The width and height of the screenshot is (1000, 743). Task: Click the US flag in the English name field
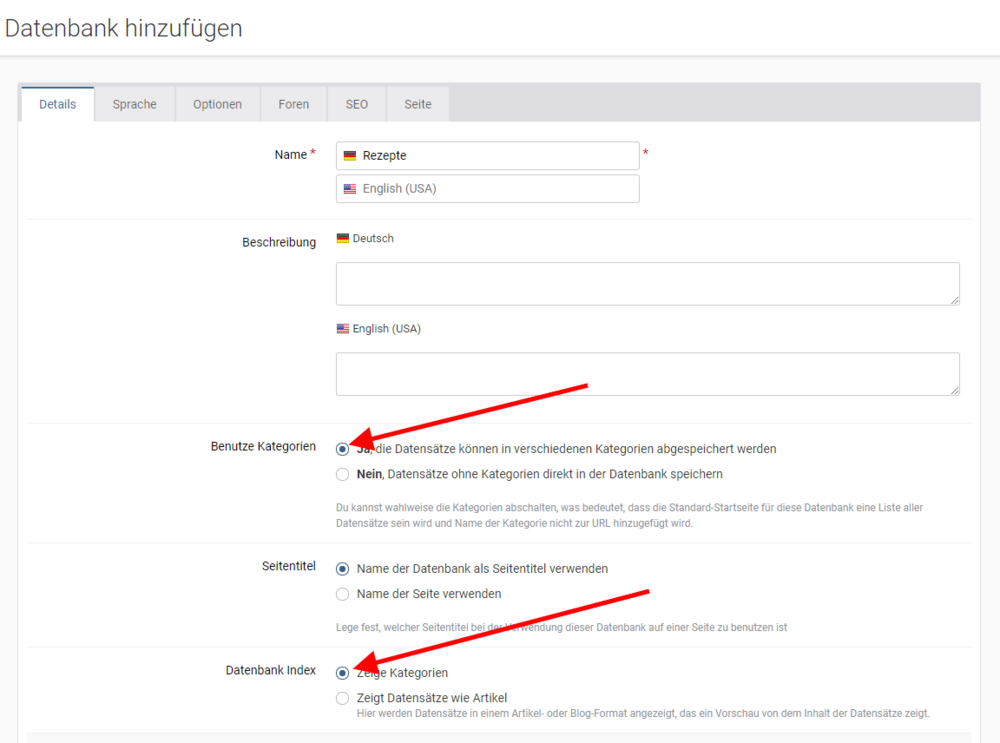(350, 188)
